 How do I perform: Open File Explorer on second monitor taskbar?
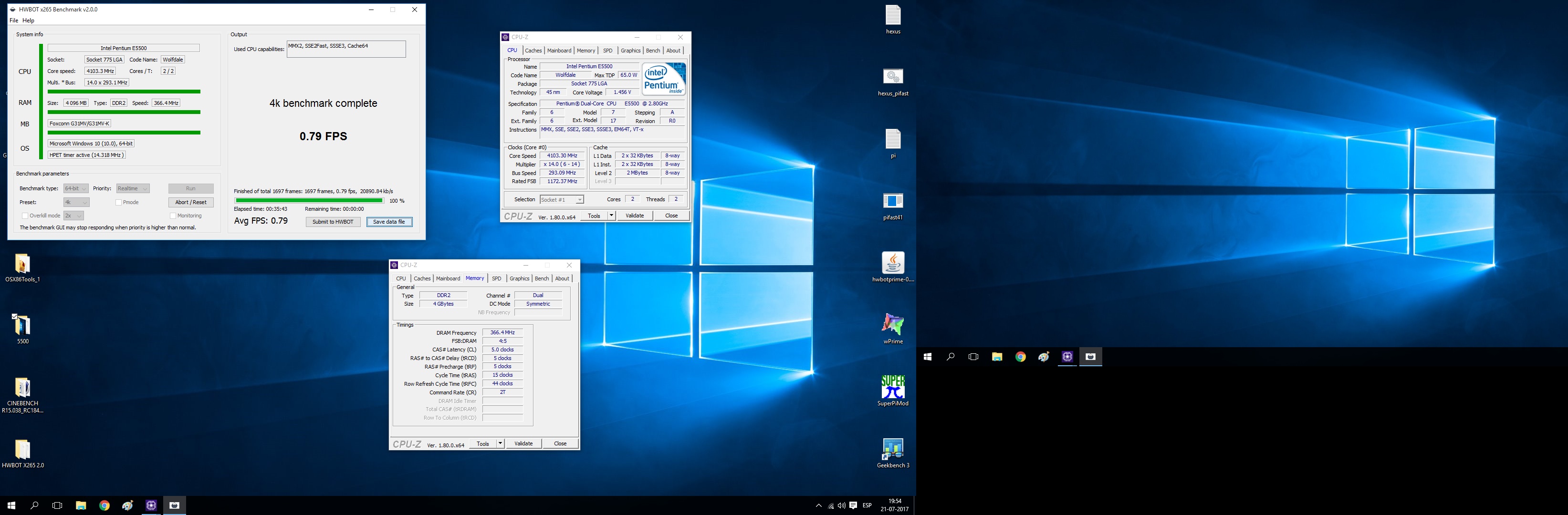[997, 357]
